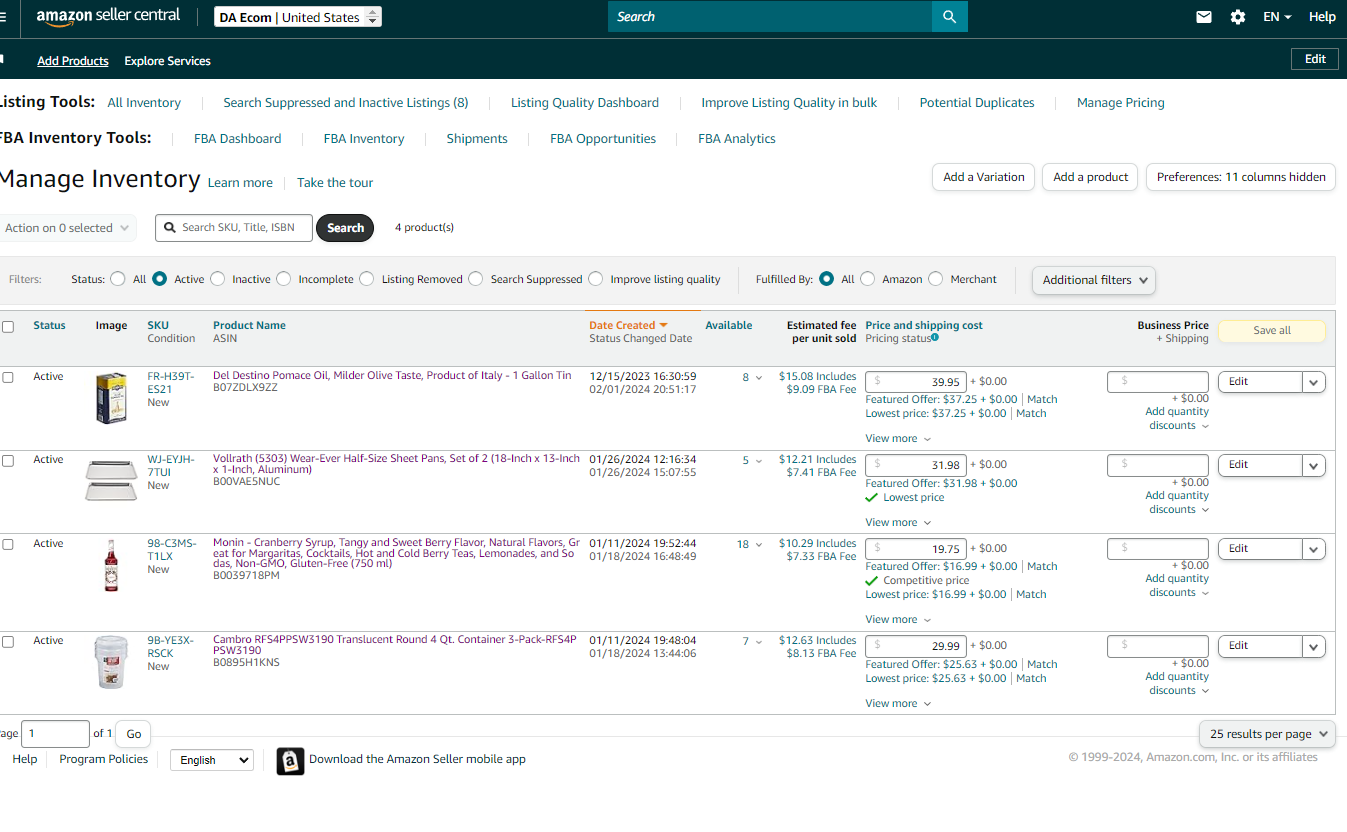The width and height of the screenshot is (1347, 832).
Task: Click the price field showing 39.95
Action: pyautogui.click(x=916, y=382)
